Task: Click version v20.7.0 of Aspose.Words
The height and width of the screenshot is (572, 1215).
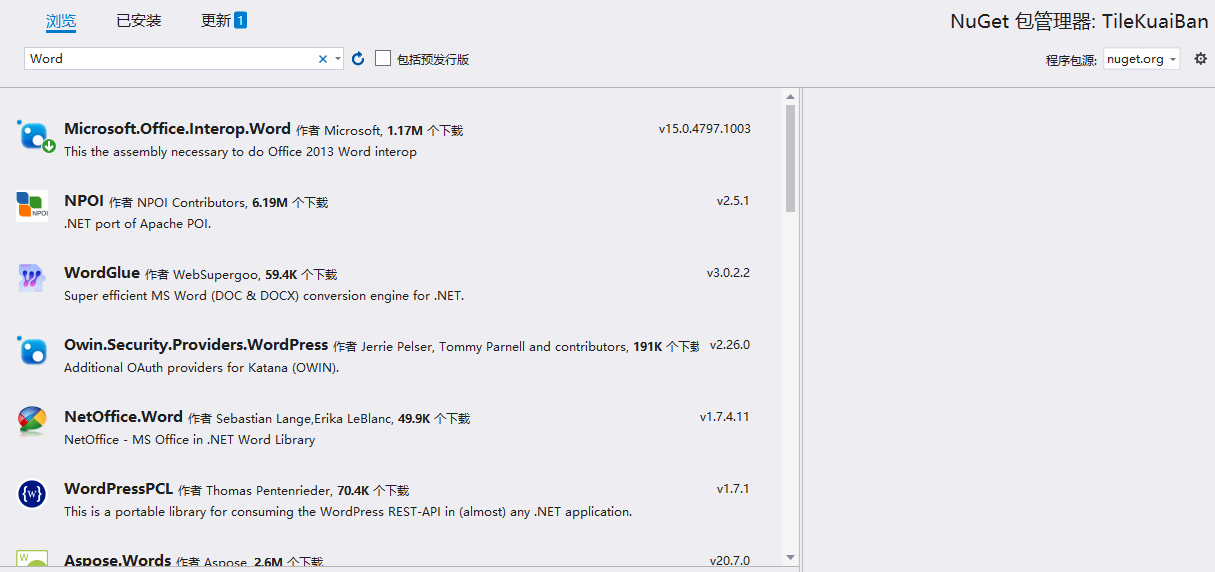Action: pyautogui.click(x=730, y=561)
